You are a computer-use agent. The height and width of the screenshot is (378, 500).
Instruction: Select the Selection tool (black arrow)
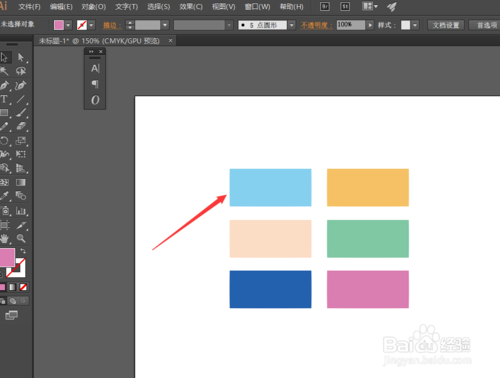pyautogui.click(x=4, y=57)
